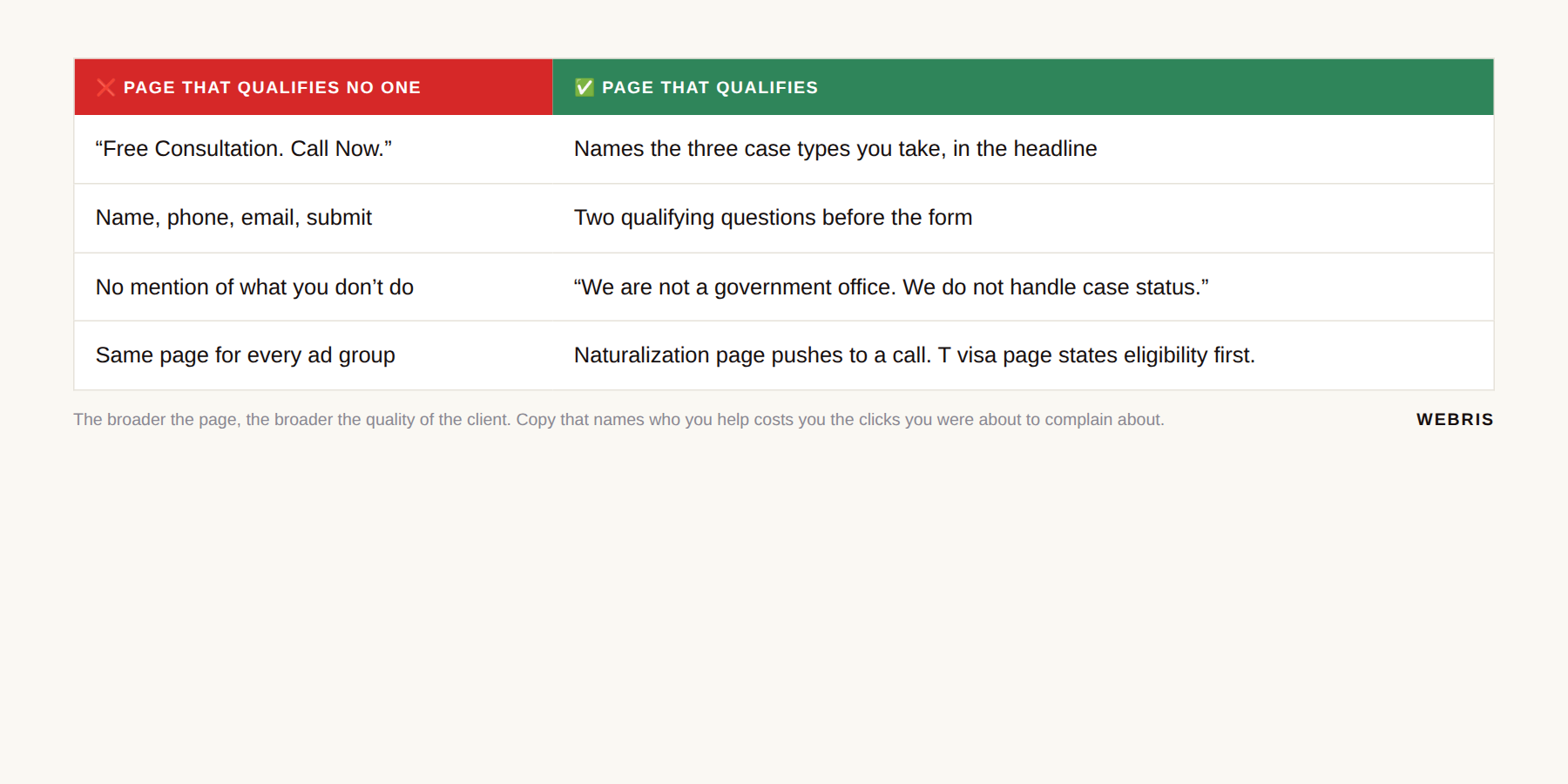Select the 'PAGE THAT QUALIFIES NO ONE' heading

[272, 87]
